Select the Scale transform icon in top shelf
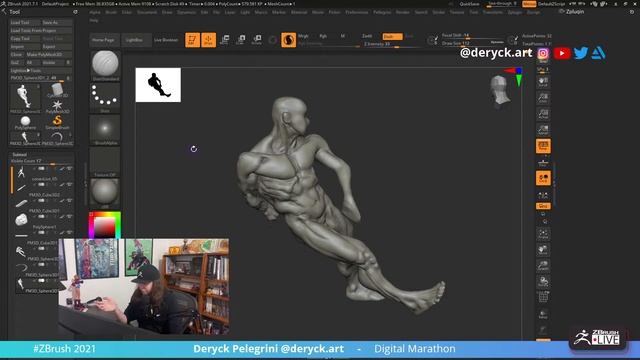 point(240,40)
